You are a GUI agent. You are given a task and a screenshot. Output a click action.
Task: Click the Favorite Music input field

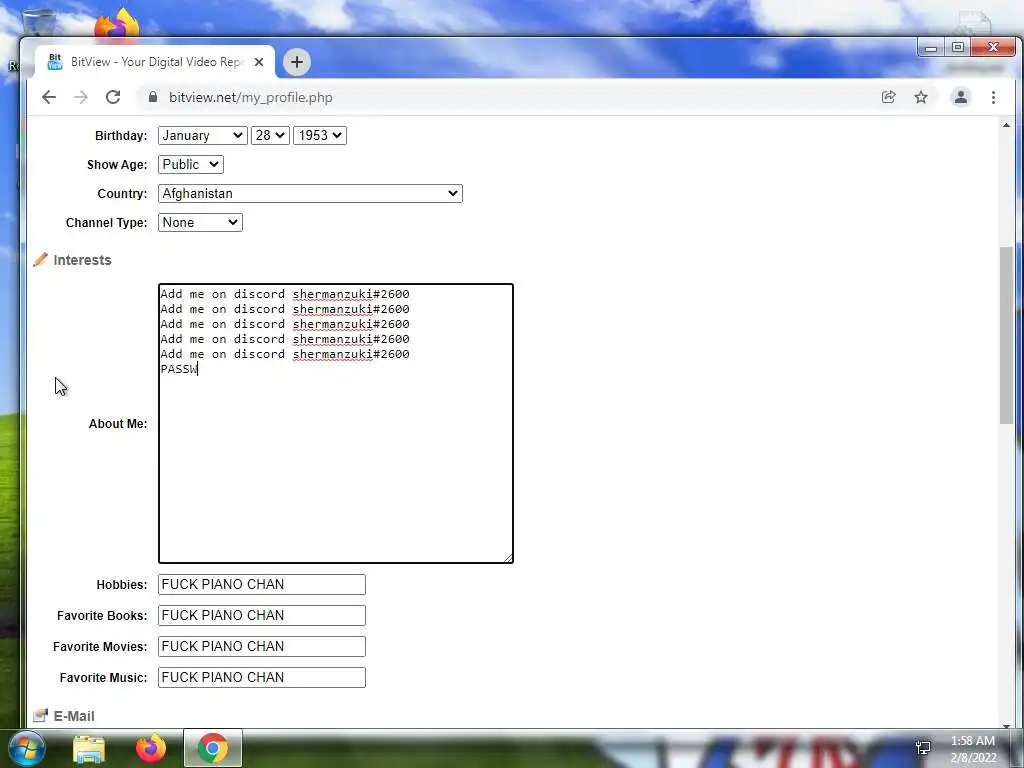coord(262,677)
